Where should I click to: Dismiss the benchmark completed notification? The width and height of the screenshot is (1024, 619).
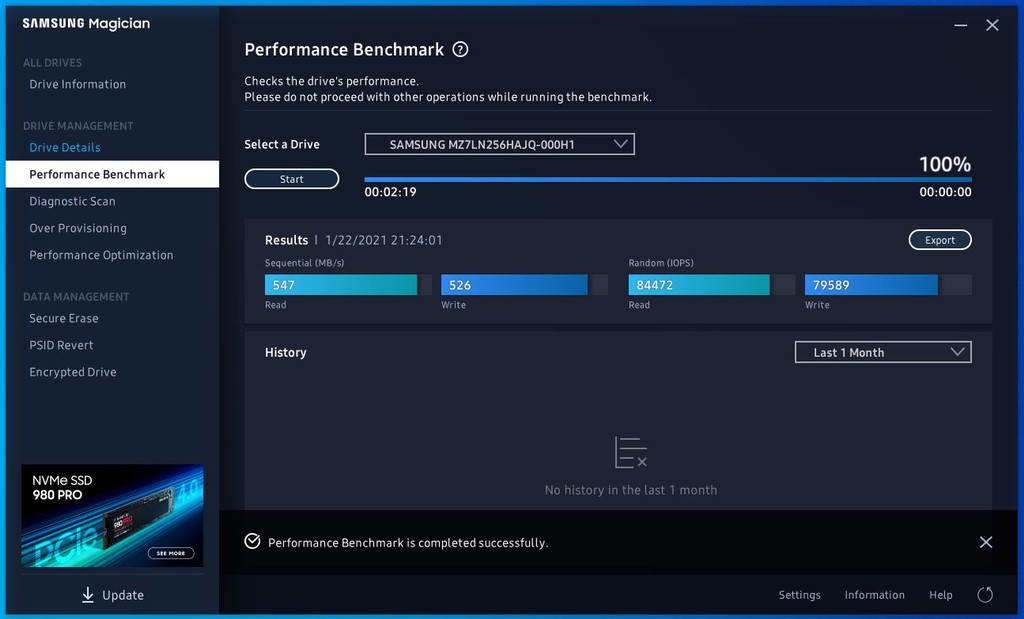(x=986, y=542)
